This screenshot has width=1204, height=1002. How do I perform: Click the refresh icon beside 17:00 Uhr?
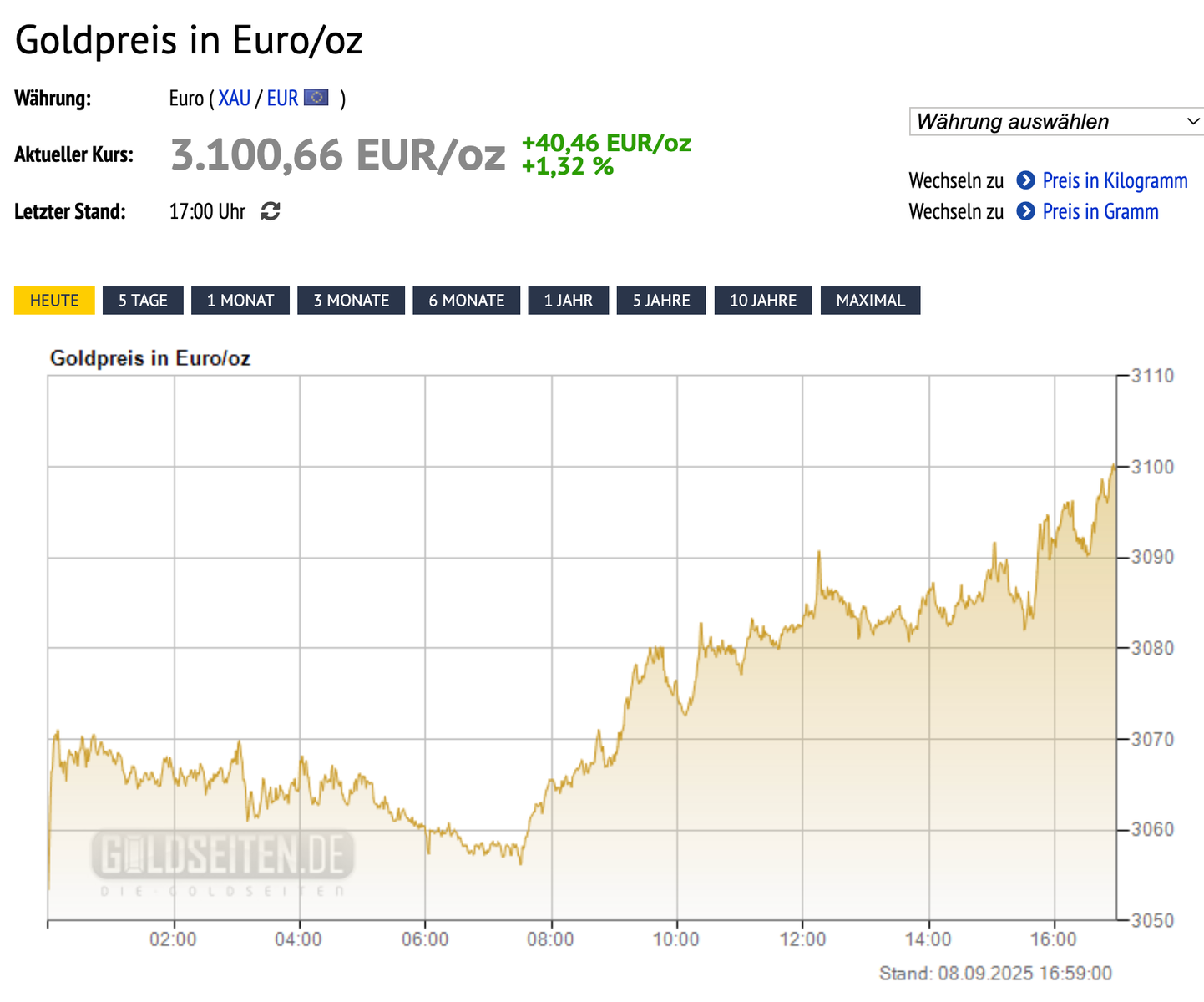[x=271, y=211]
